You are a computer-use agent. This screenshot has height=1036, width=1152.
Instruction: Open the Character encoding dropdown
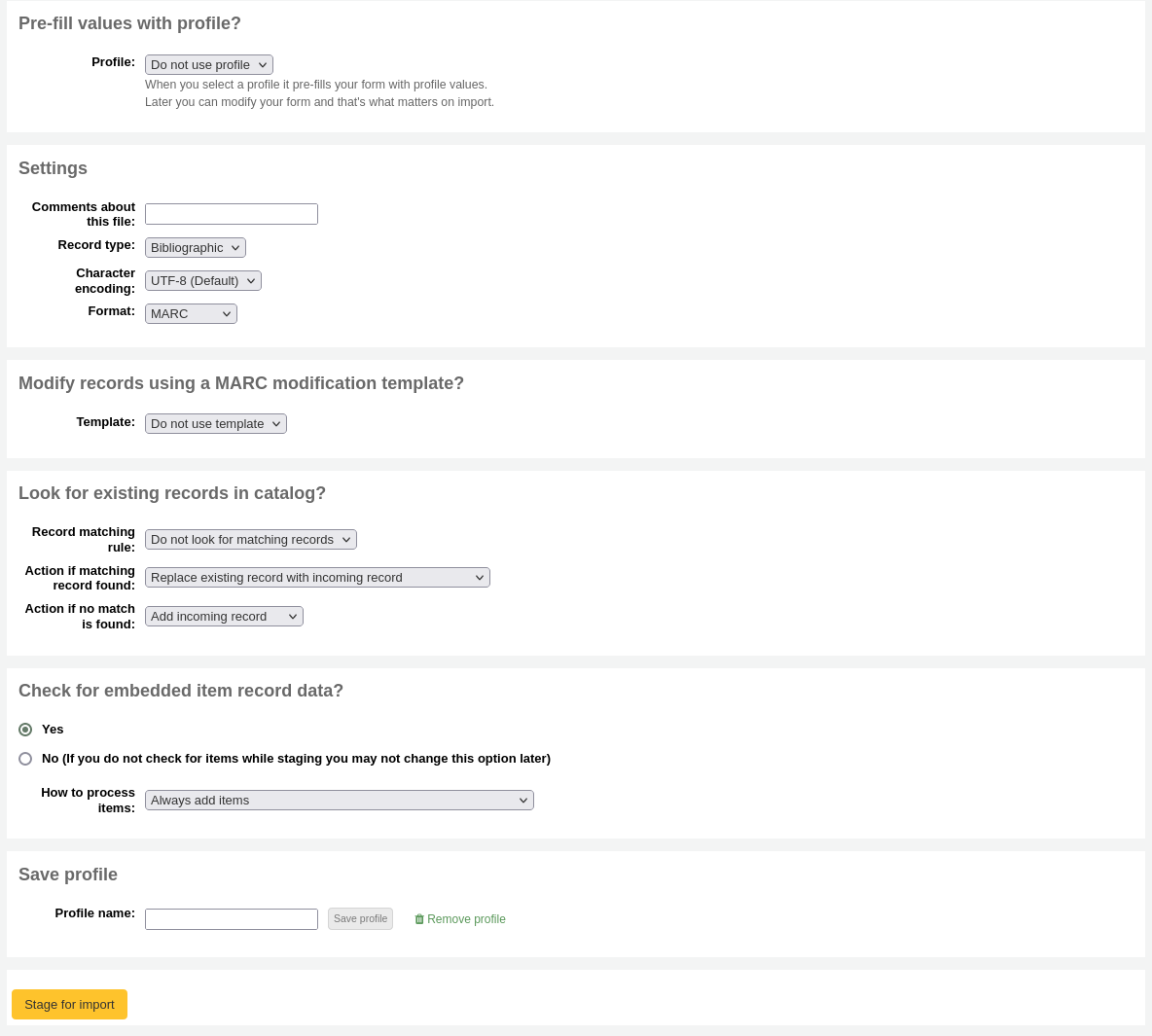[x=202, y=280]
